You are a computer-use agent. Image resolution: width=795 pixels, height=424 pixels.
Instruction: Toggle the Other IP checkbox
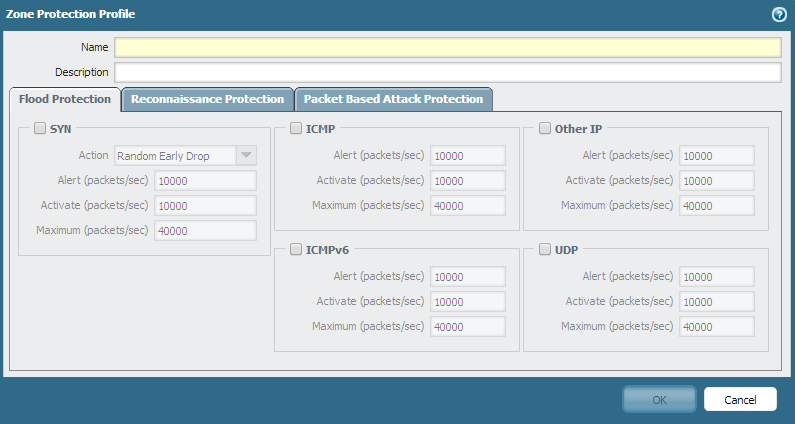point(545,128)
